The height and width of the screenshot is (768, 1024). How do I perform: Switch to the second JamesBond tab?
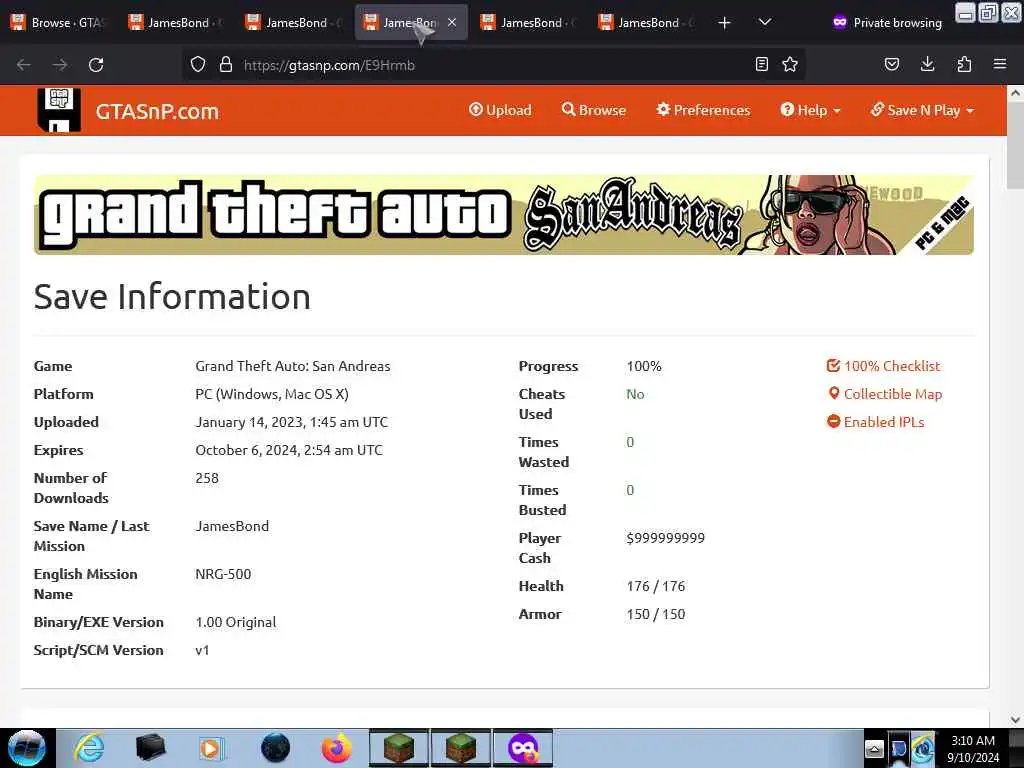point(292,23)
